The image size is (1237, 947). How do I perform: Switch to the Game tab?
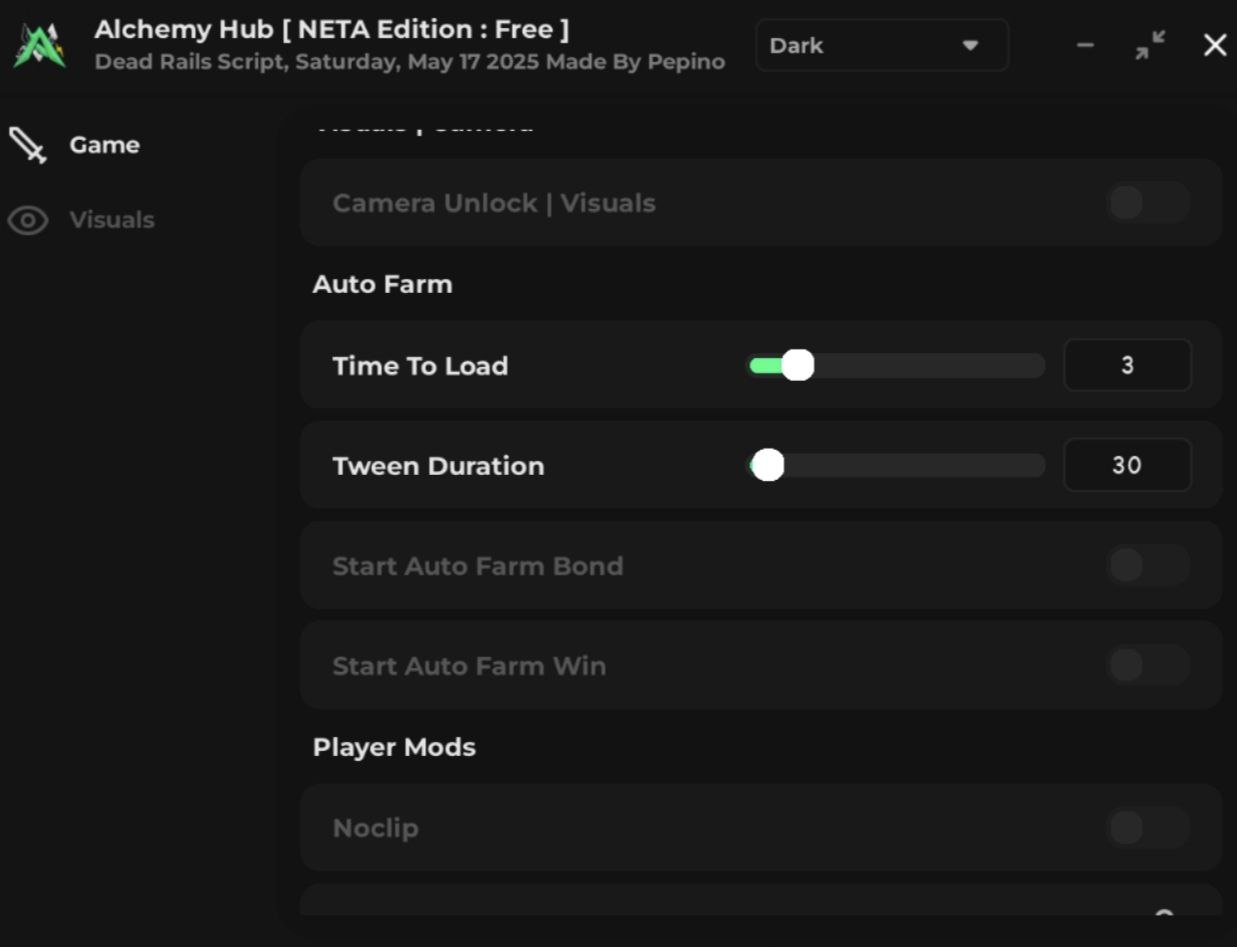(x=104, y=146)
